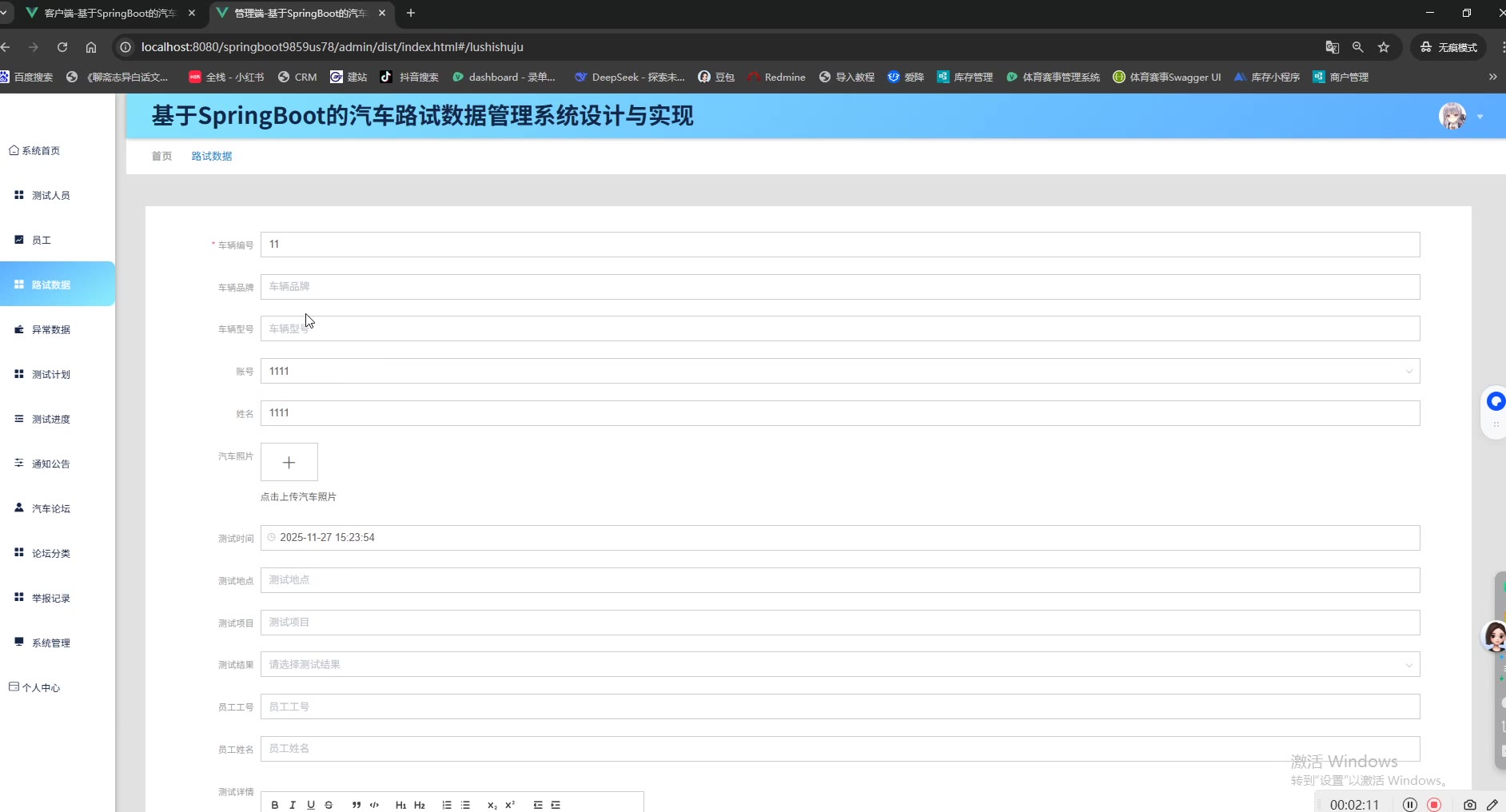The image size is (1506, 812).
Task: Focus the 测试地点 input field
Action: (x=840, y=580)
